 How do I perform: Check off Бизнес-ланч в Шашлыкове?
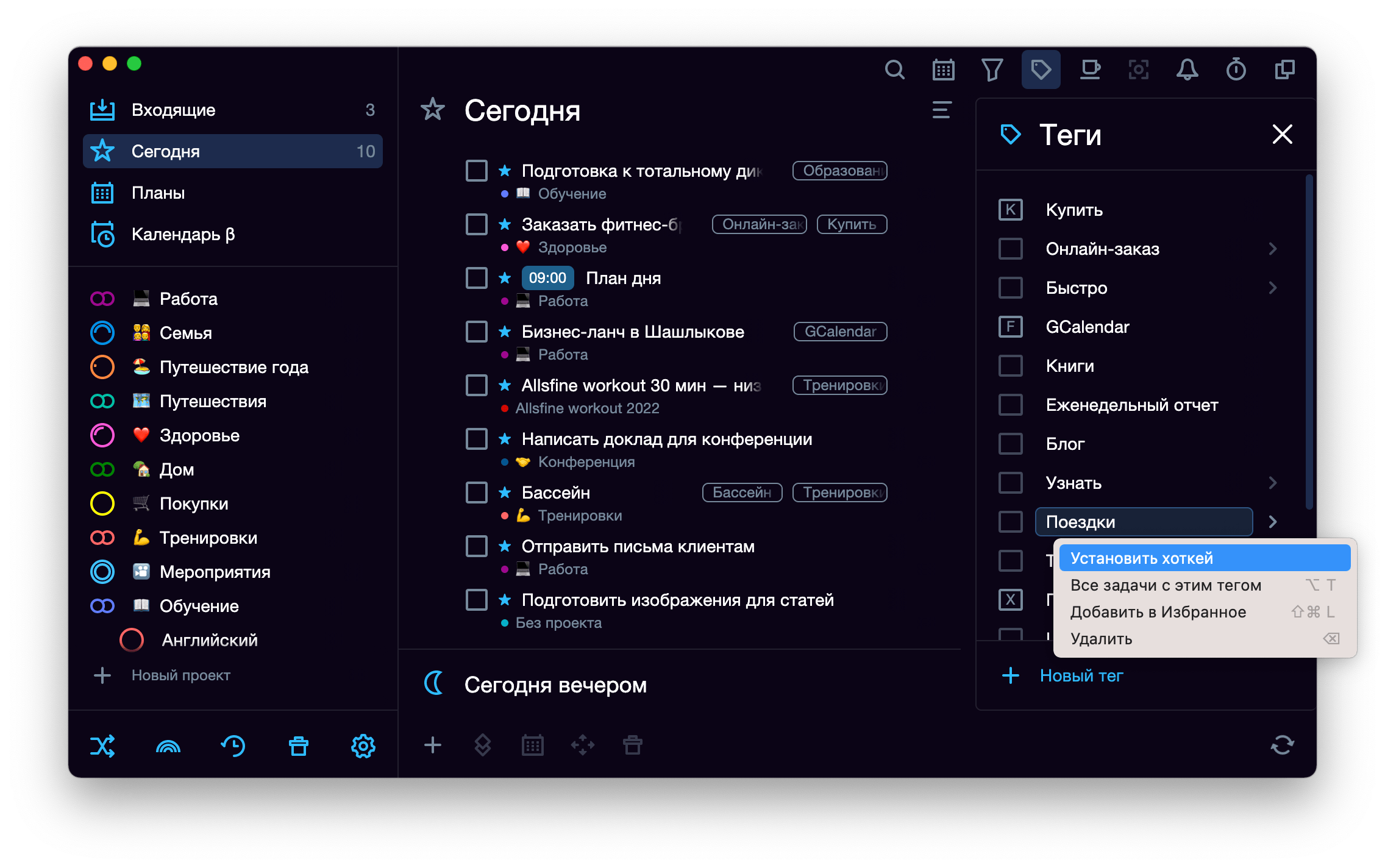(x=476, y=332)
